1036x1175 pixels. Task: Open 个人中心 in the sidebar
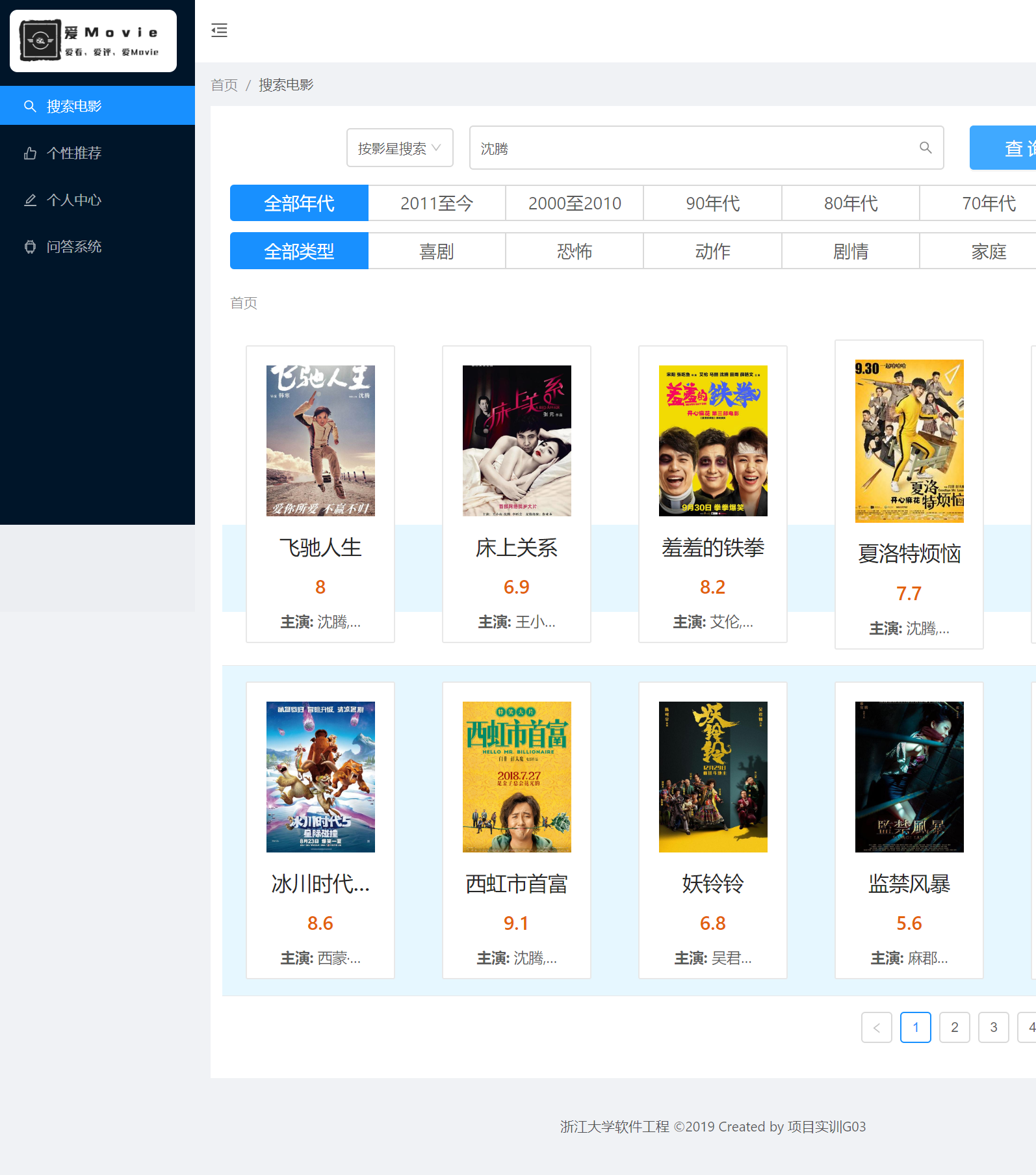[x=97, y=200]
